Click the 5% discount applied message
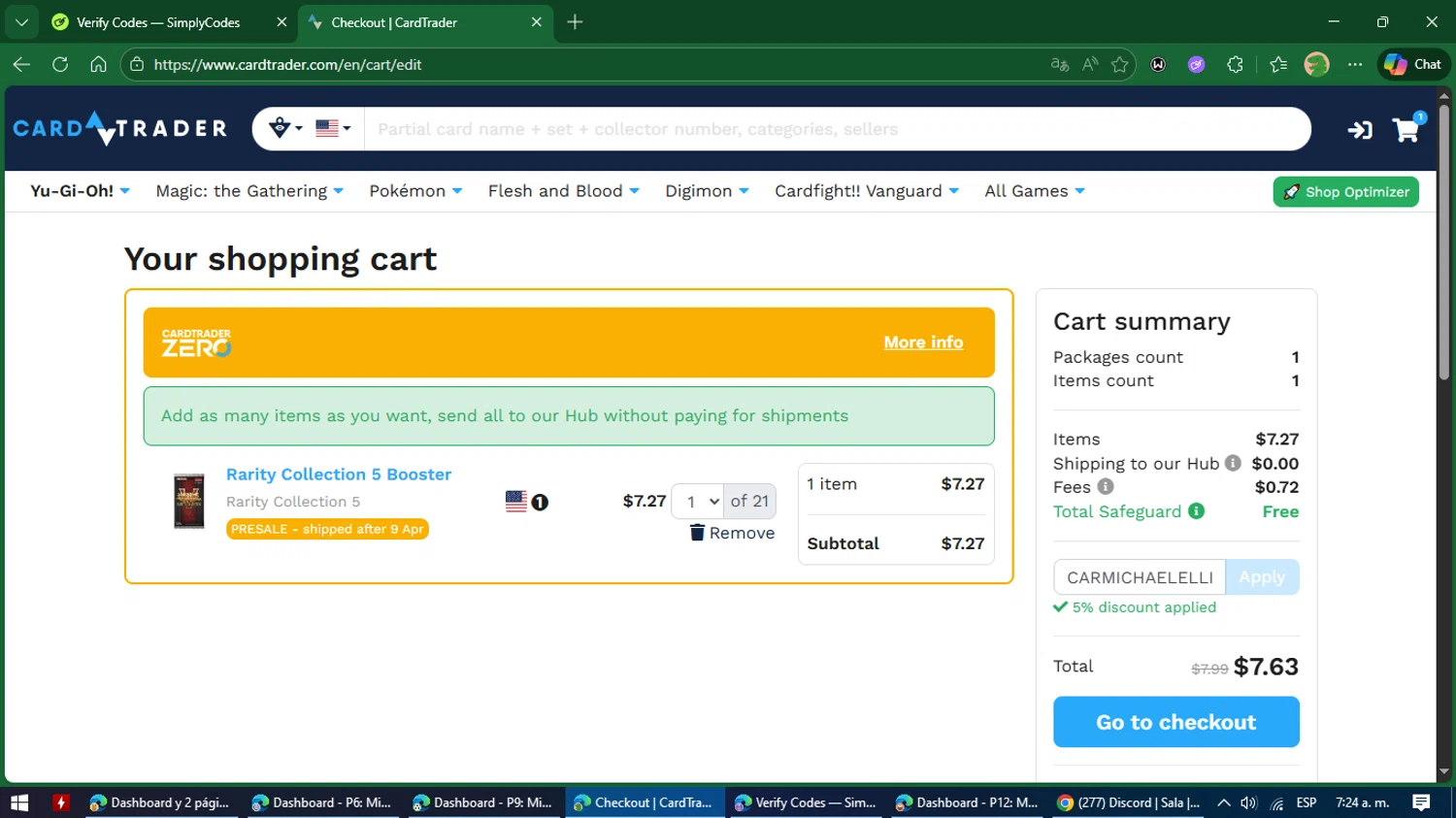The image size is (1456, 818). click(1135, 607)
